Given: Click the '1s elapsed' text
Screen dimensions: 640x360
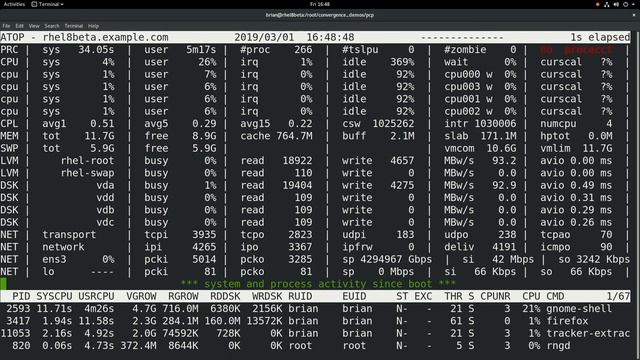Looking at the screenshot, I should pyautogui.click(x=600, y=37).
